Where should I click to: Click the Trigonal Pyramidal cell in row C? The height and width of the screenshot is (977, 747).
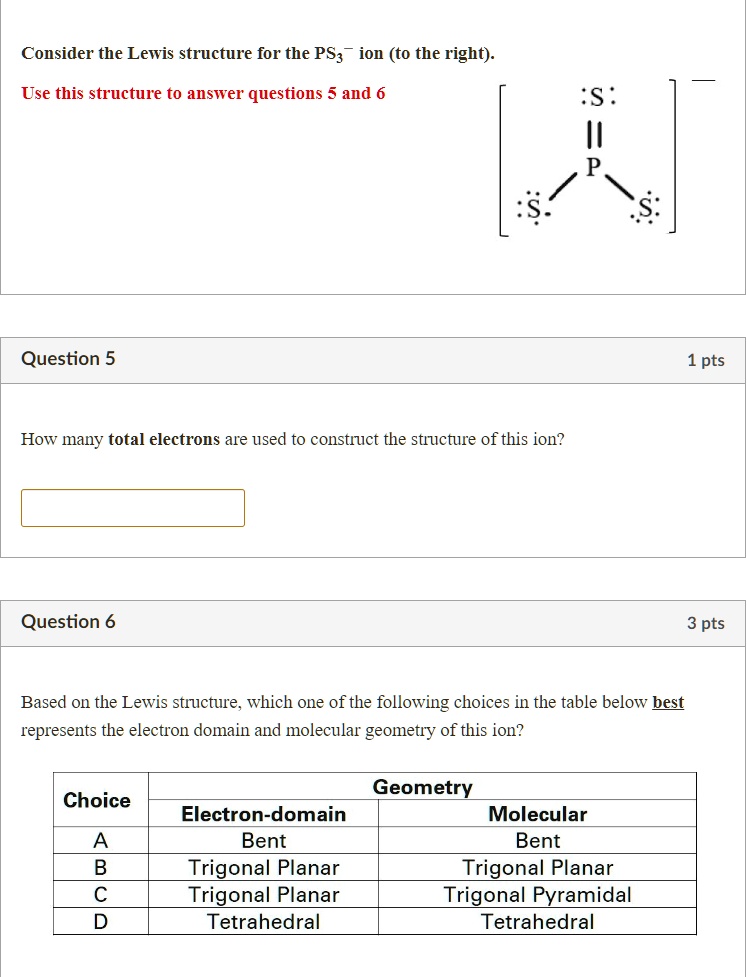(x=538, y=894)
